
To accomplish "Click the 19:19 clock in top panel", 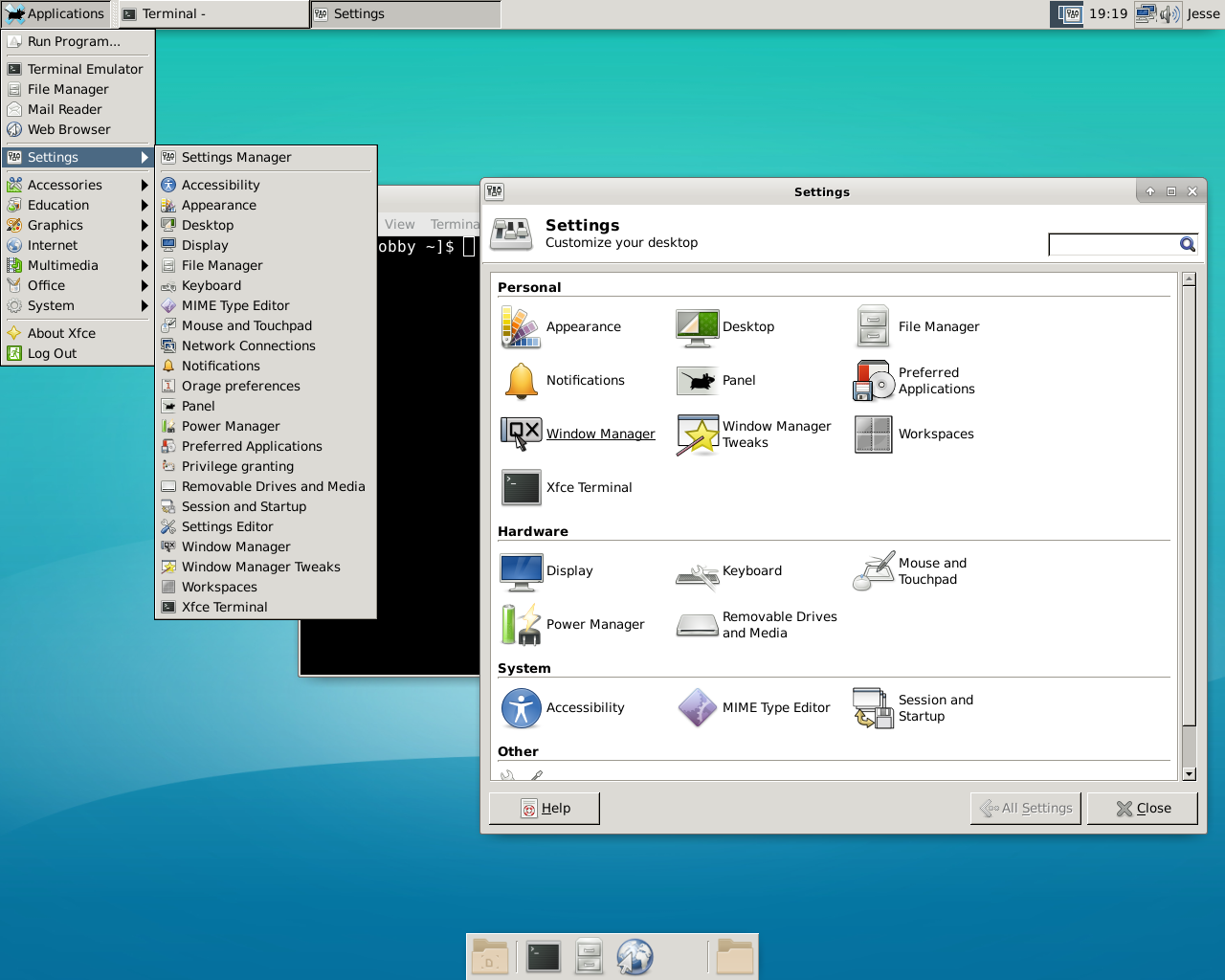I will tap(1108, 13).
